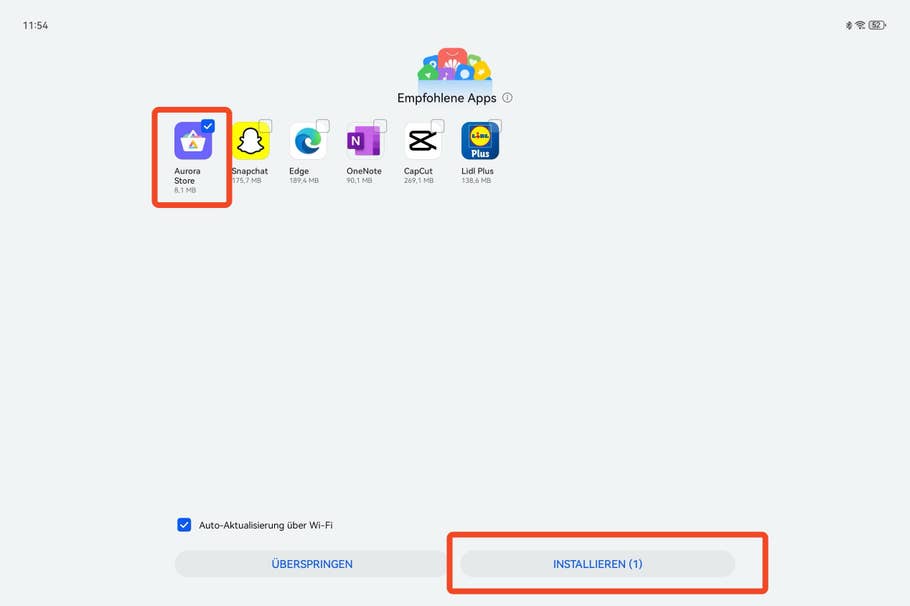
Task: Select the CapCut app icon
Action: [x=421, y=140]
